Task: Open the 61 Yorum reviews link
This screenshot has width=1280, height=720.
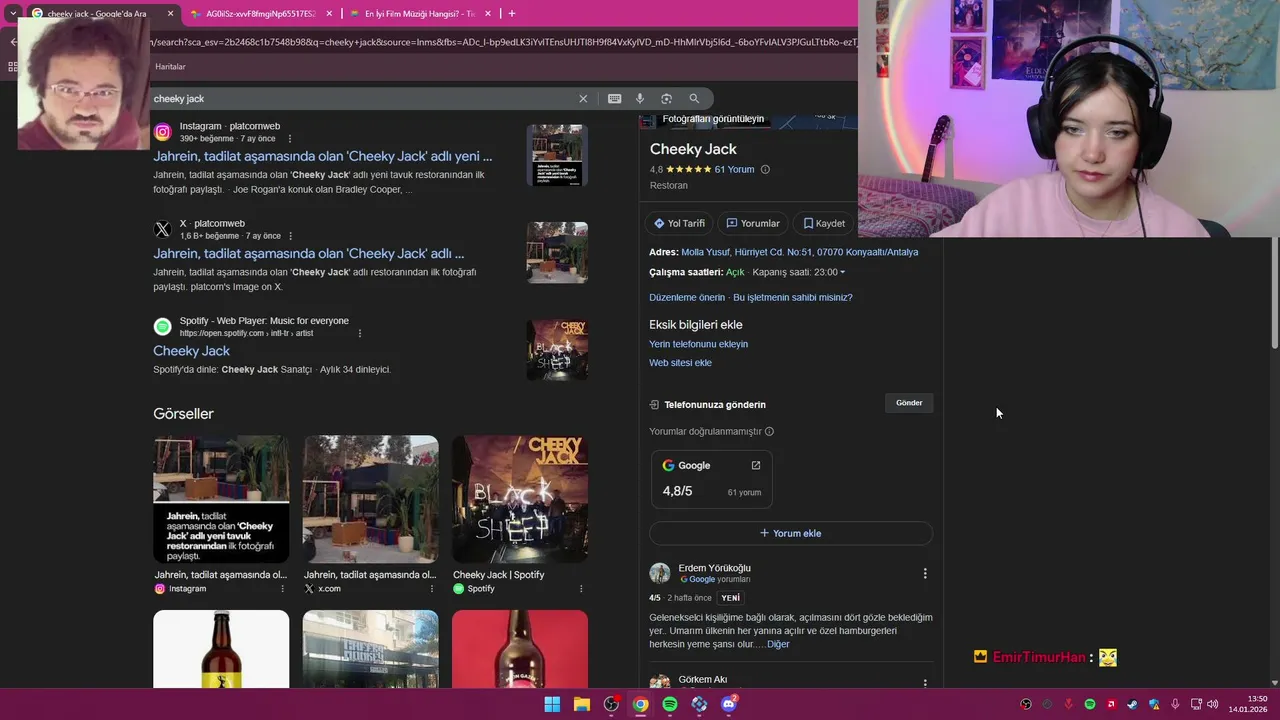Action: [x=734, y=170]
